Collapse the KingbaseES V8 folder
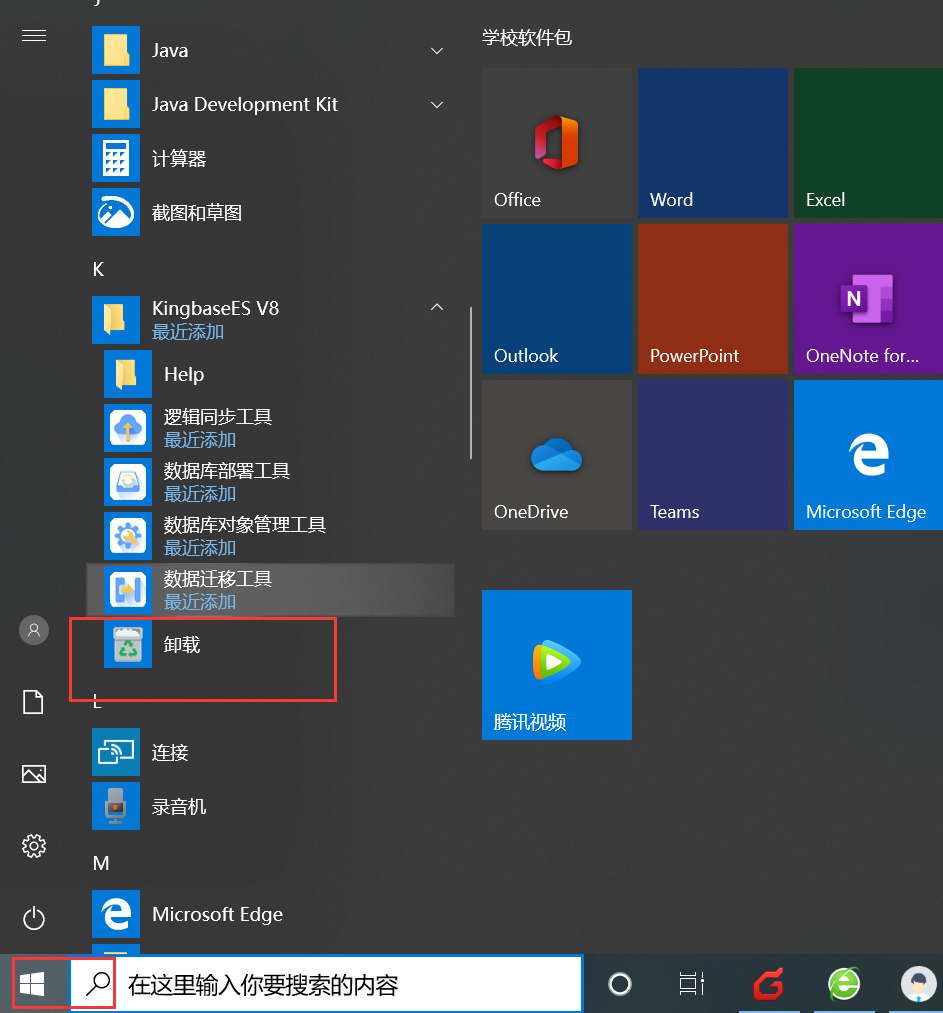The width and height of the screenshot is (943, 1013). [437, 307]
